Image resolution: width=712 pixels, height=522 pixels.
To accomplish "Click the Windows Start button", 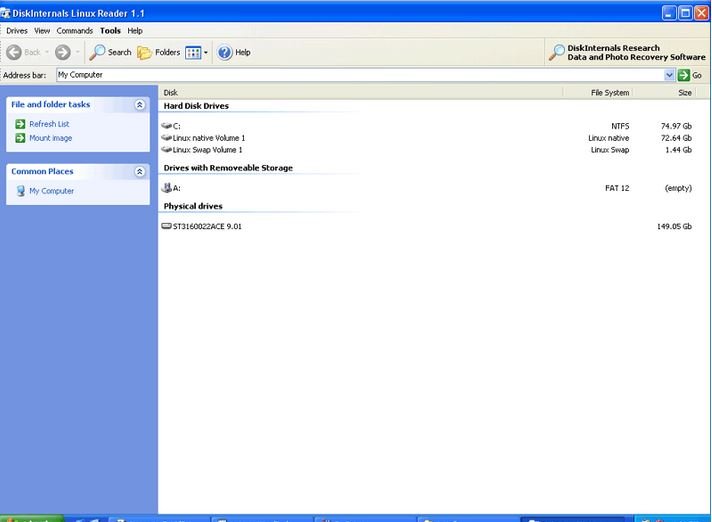I will point(32,518).
